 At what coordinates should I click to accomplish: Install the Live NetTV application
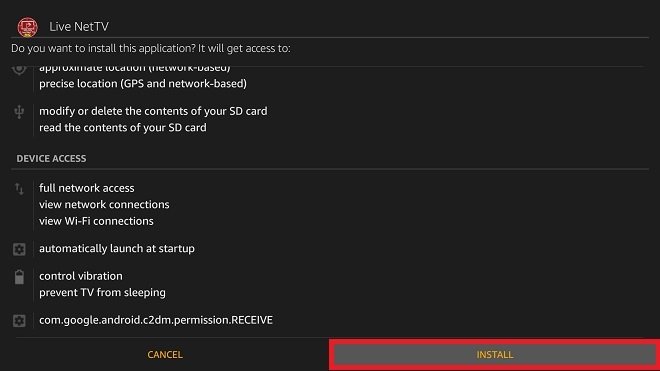[495, 355]
